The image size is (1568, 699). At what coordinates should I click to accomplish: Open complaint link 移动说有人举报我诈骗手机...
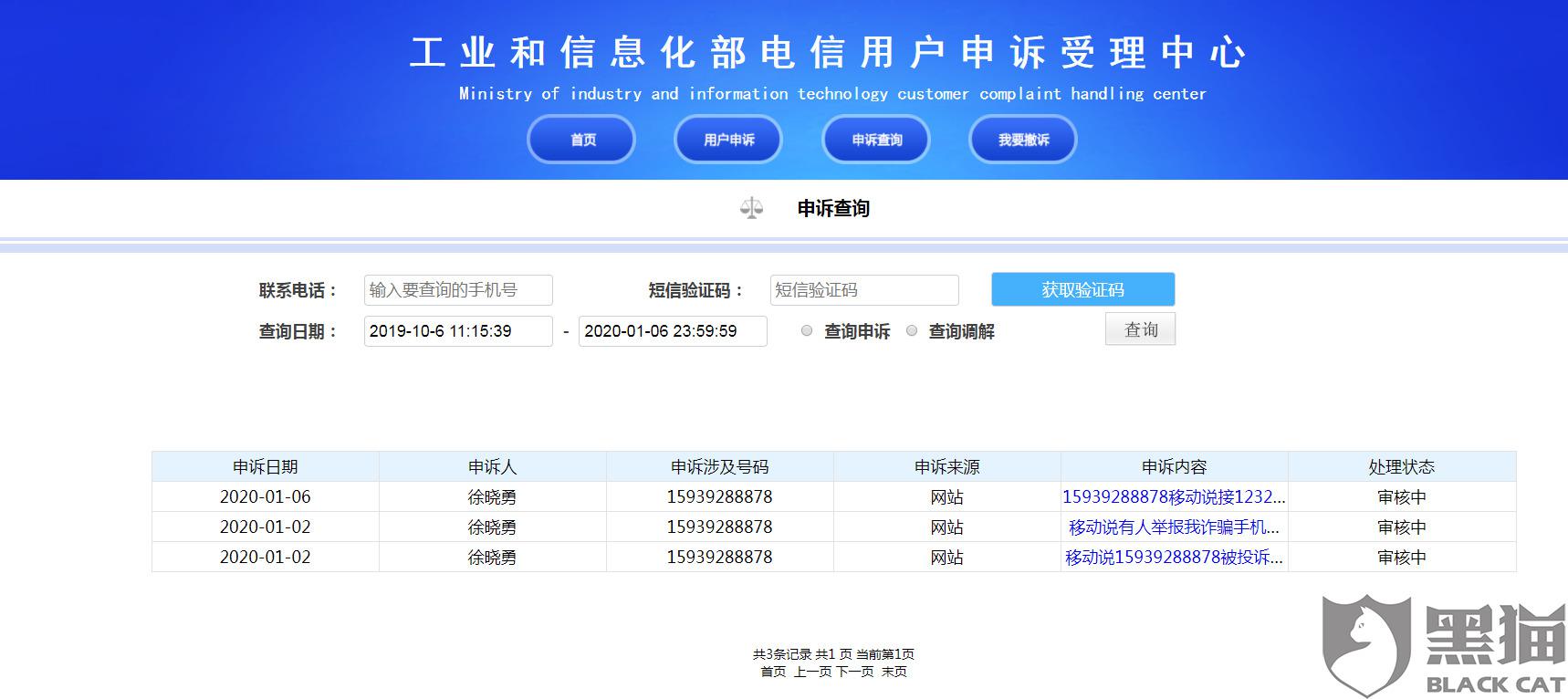click(1174, 527)
